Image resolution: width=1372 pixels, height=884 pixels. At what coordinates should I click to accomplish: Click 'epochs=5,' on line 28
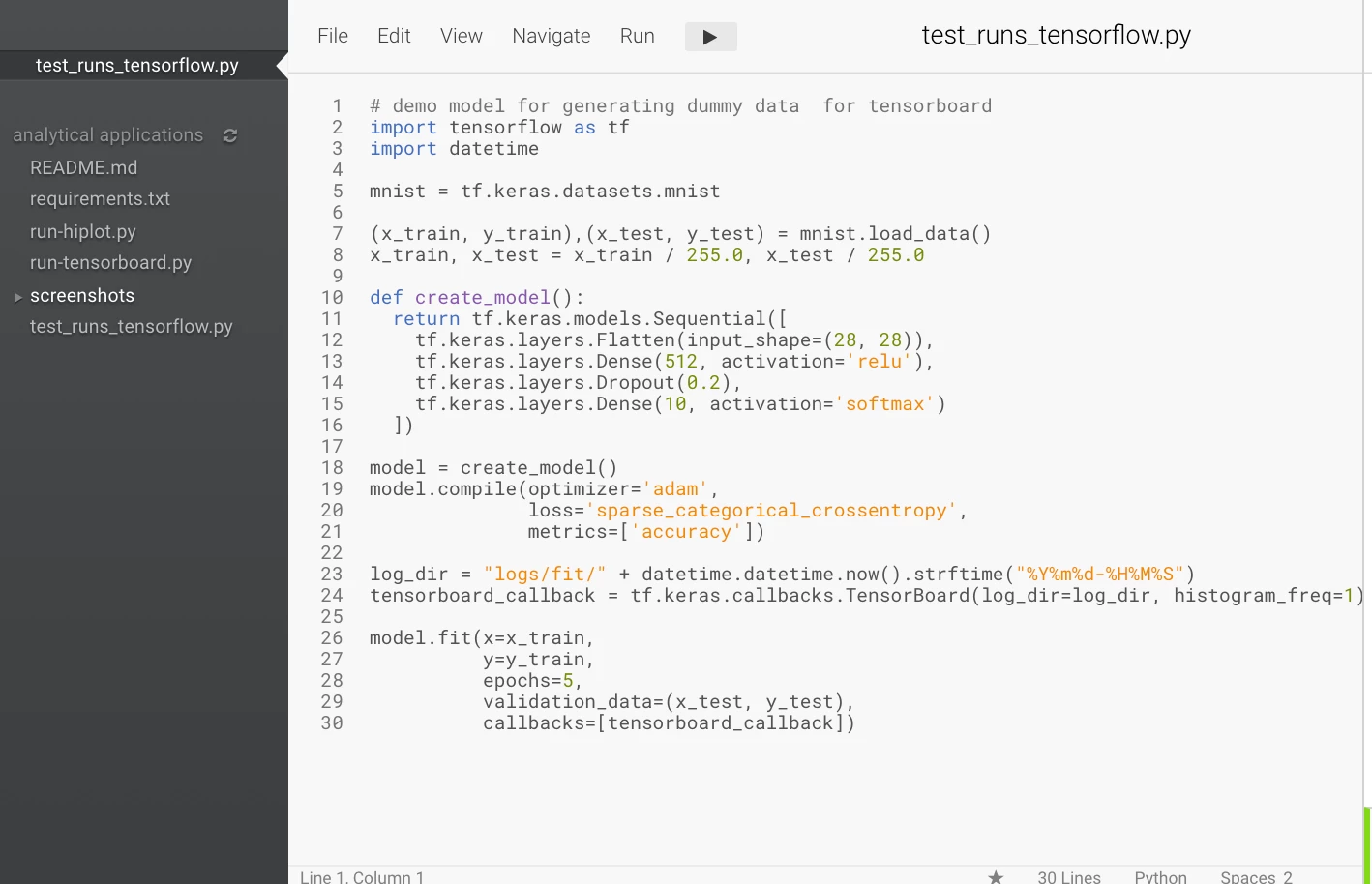(533, 681)
